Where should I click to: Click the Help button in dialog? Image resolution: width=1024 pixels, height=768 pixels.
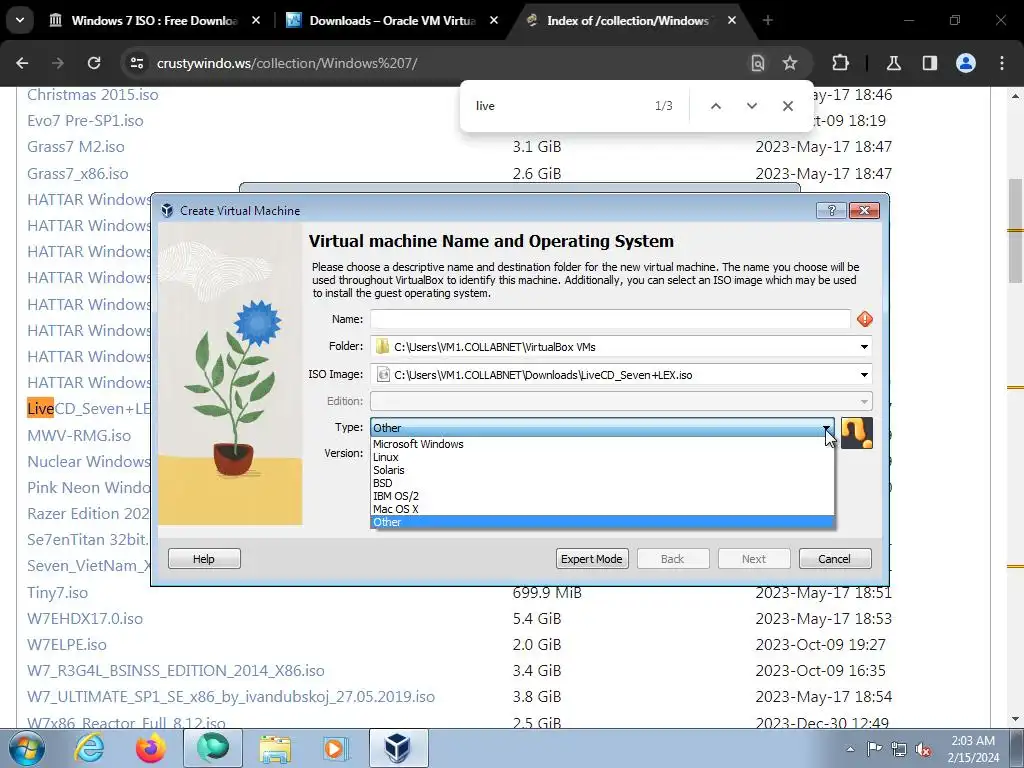[x=204, y=559]
